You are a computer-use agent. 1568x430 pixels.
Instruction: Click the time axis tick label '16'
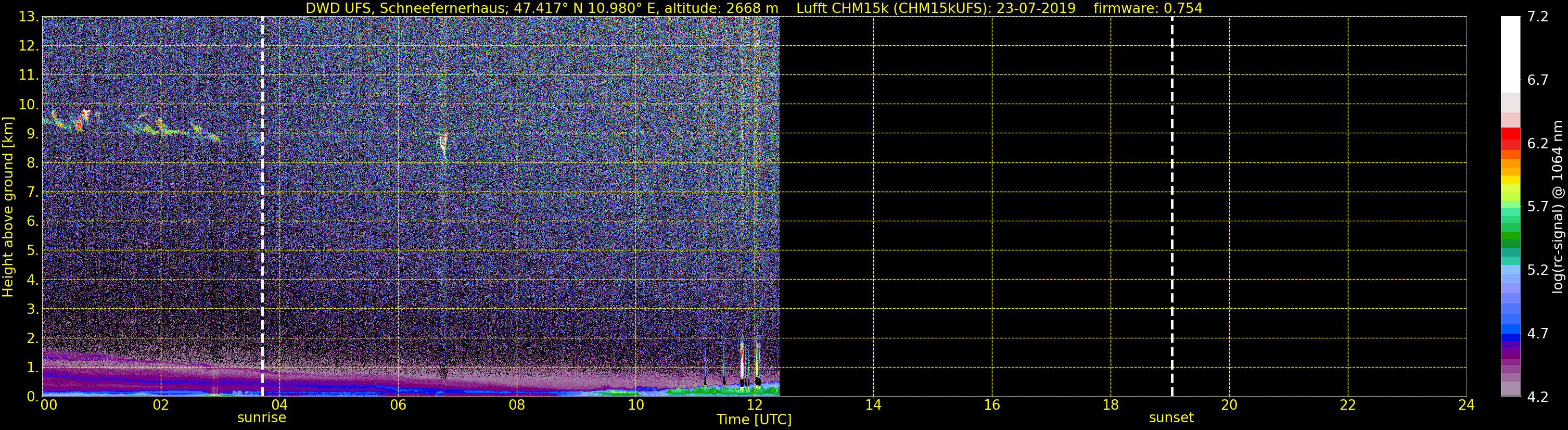coord(991,405)
